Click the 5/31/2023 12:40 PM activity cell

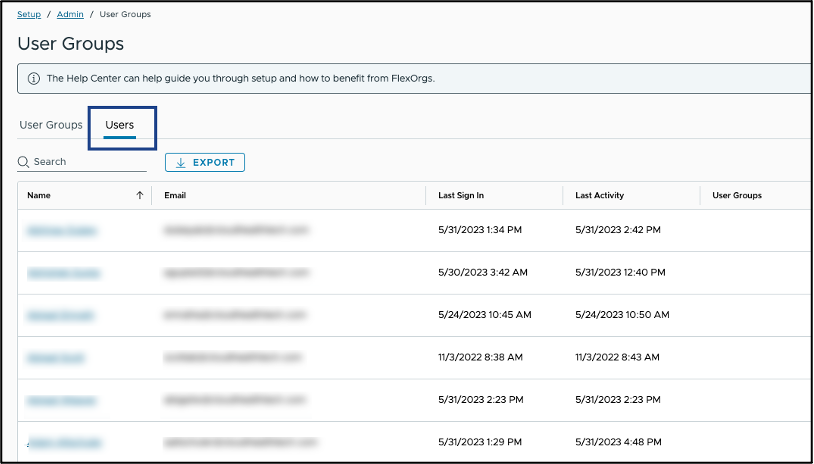click(x=620, y=272)
